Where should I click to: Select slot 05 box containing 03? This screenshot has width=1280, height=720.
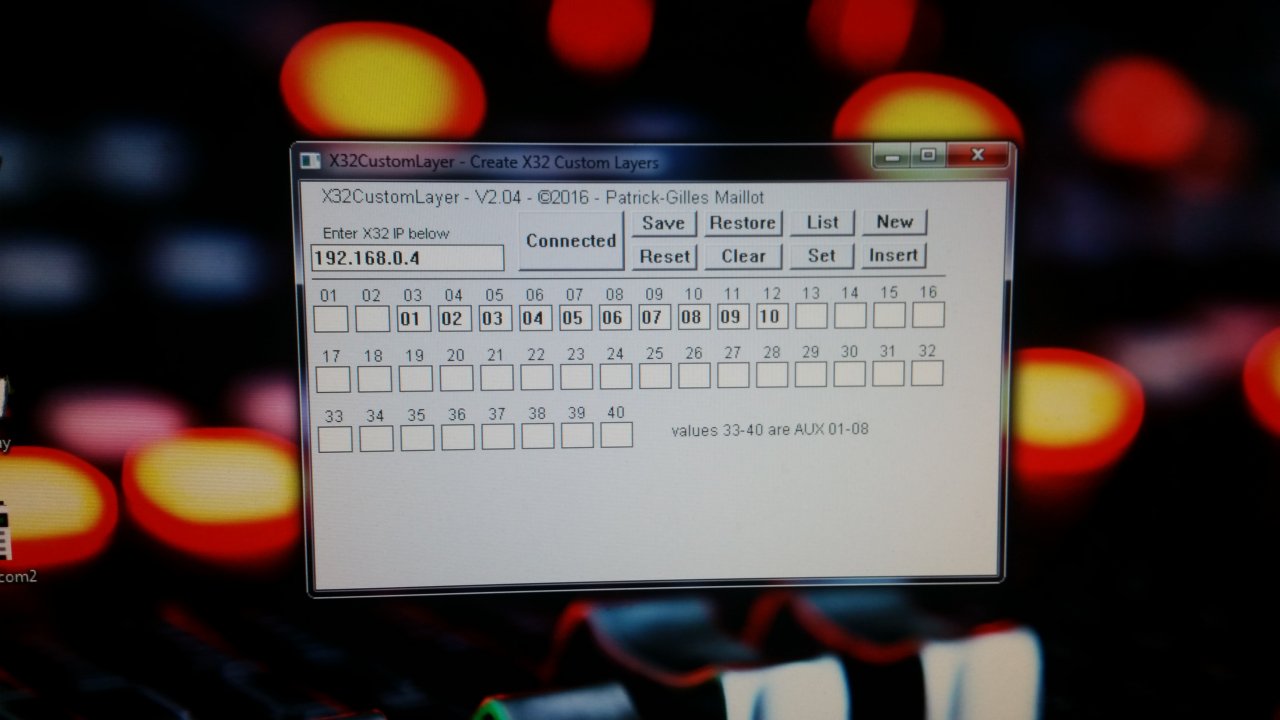[494, 319]
